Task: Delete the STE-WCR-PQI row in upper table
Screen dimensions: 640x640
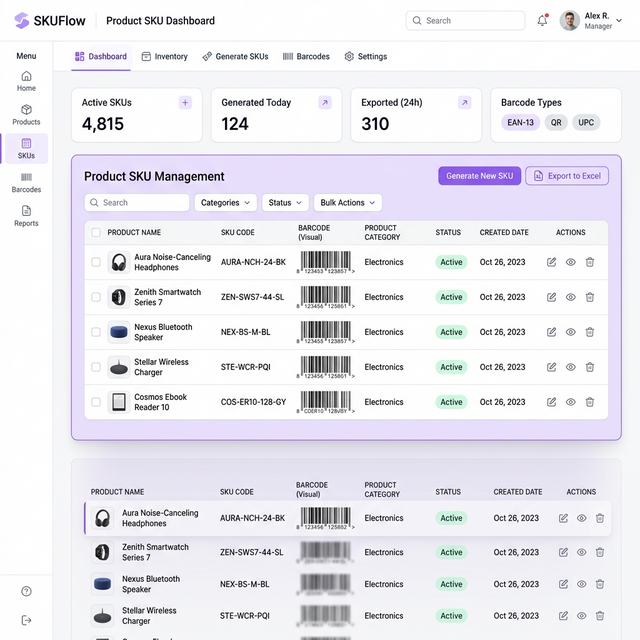Action: pos(590,367)
